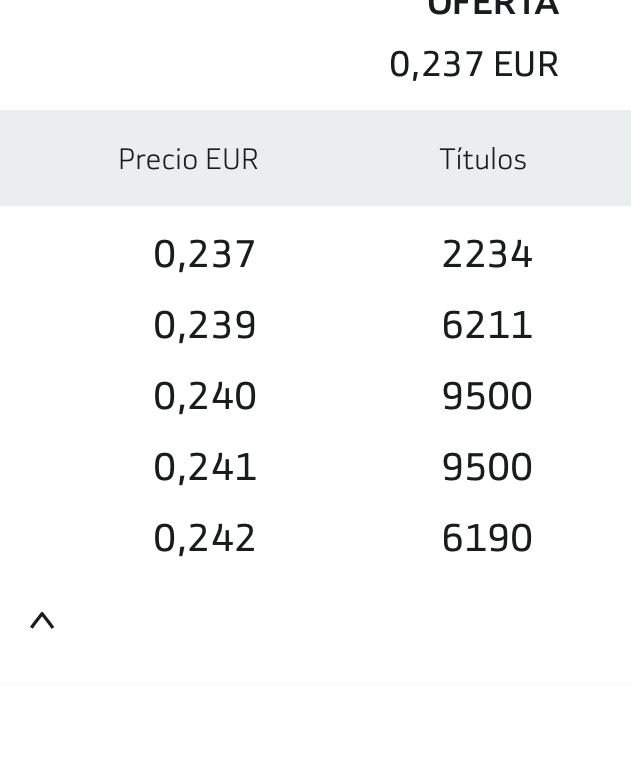Select price 0,240 in the offer table
Image resolution: width=631 pixels, height=761 pixels.
pyautogui.click(x=204, y=397)
